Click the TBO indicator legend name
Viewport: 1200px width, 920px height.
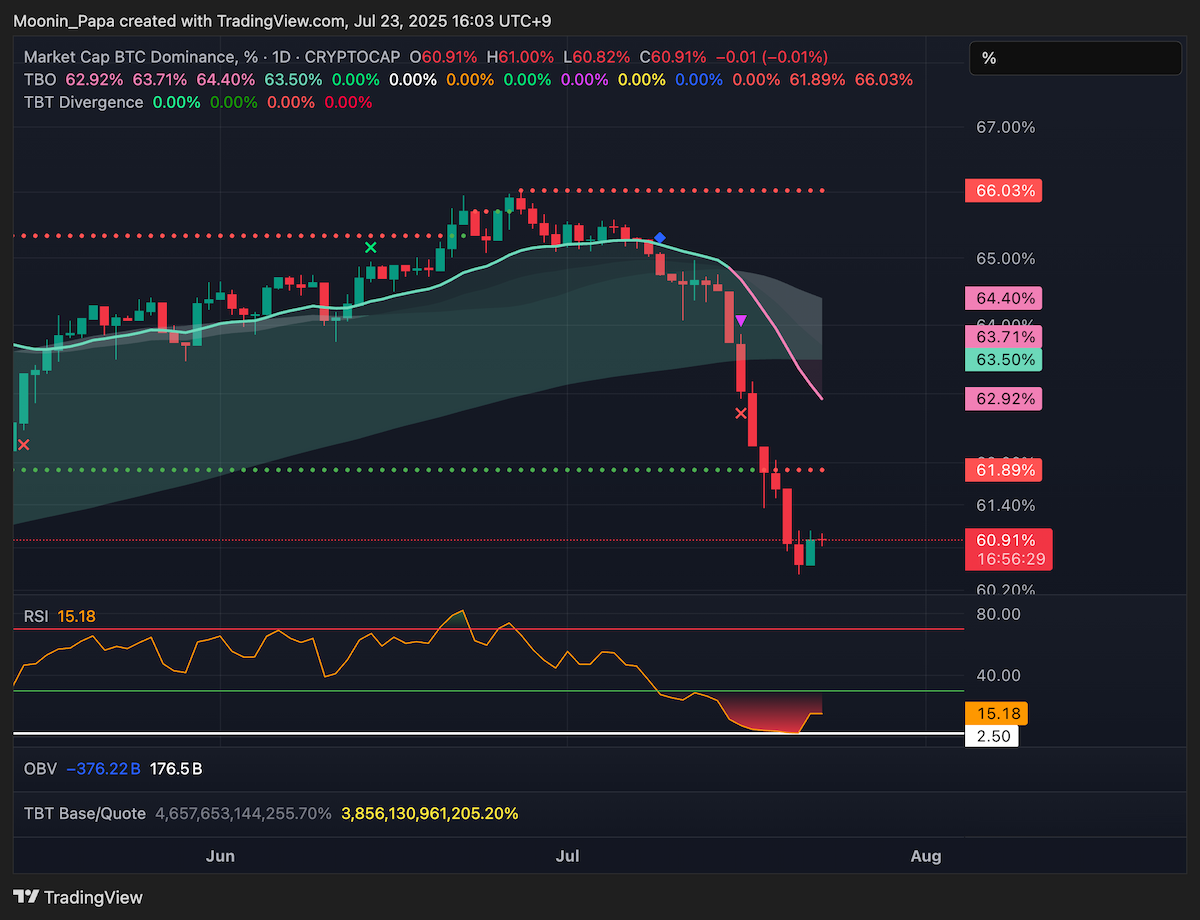click(41, 79)
